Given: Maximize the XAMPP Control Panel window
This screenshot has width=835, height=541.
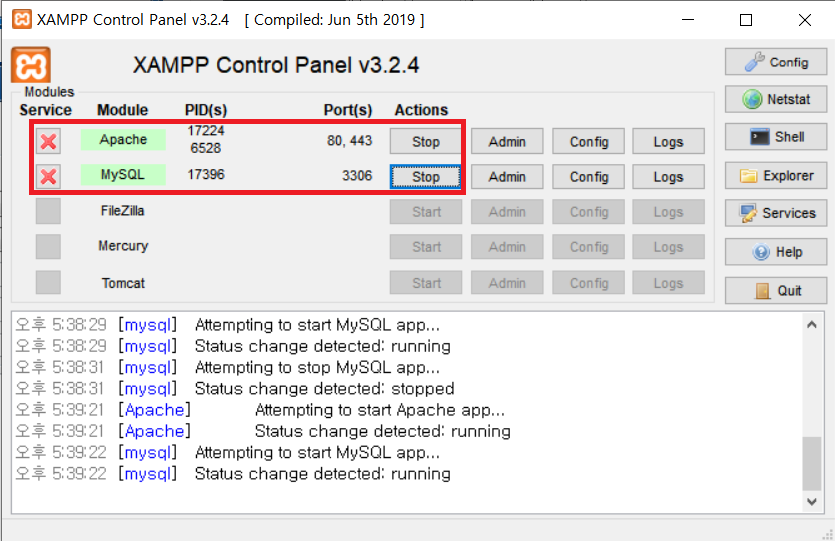Looking at the screenshot, I should tap(746, 20).
